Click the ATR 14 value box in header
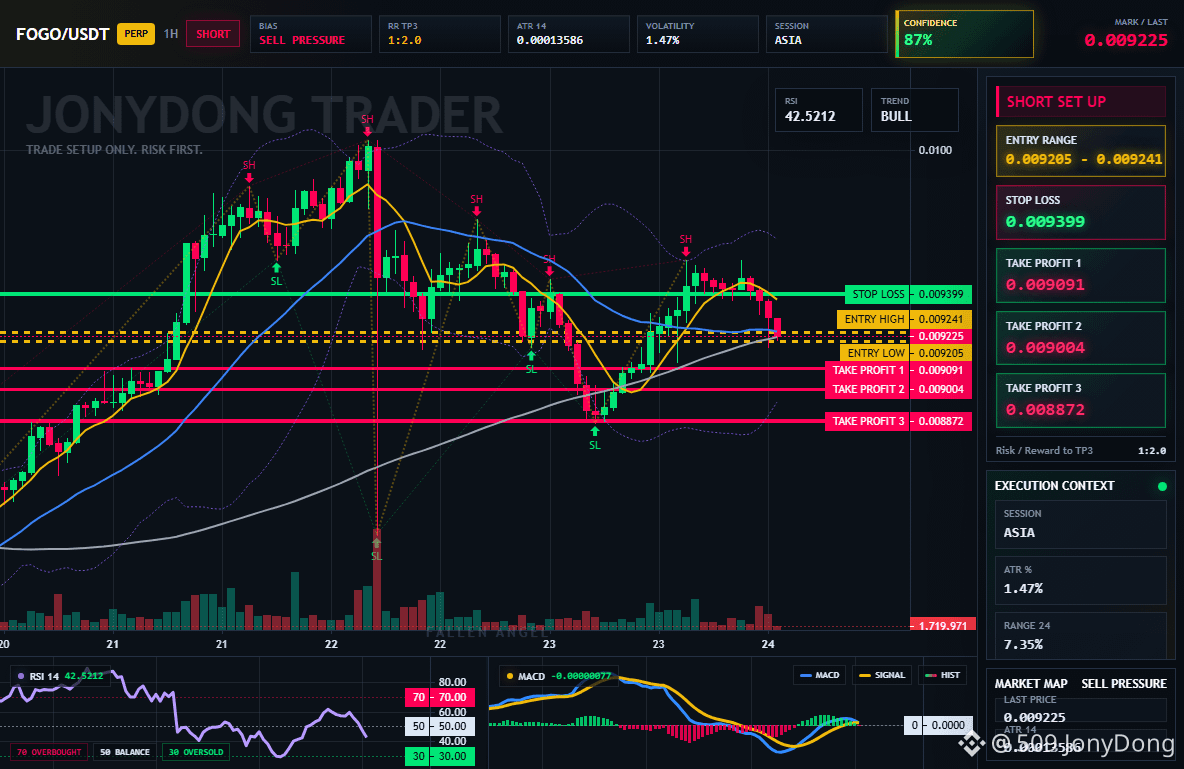 point(569,34)
